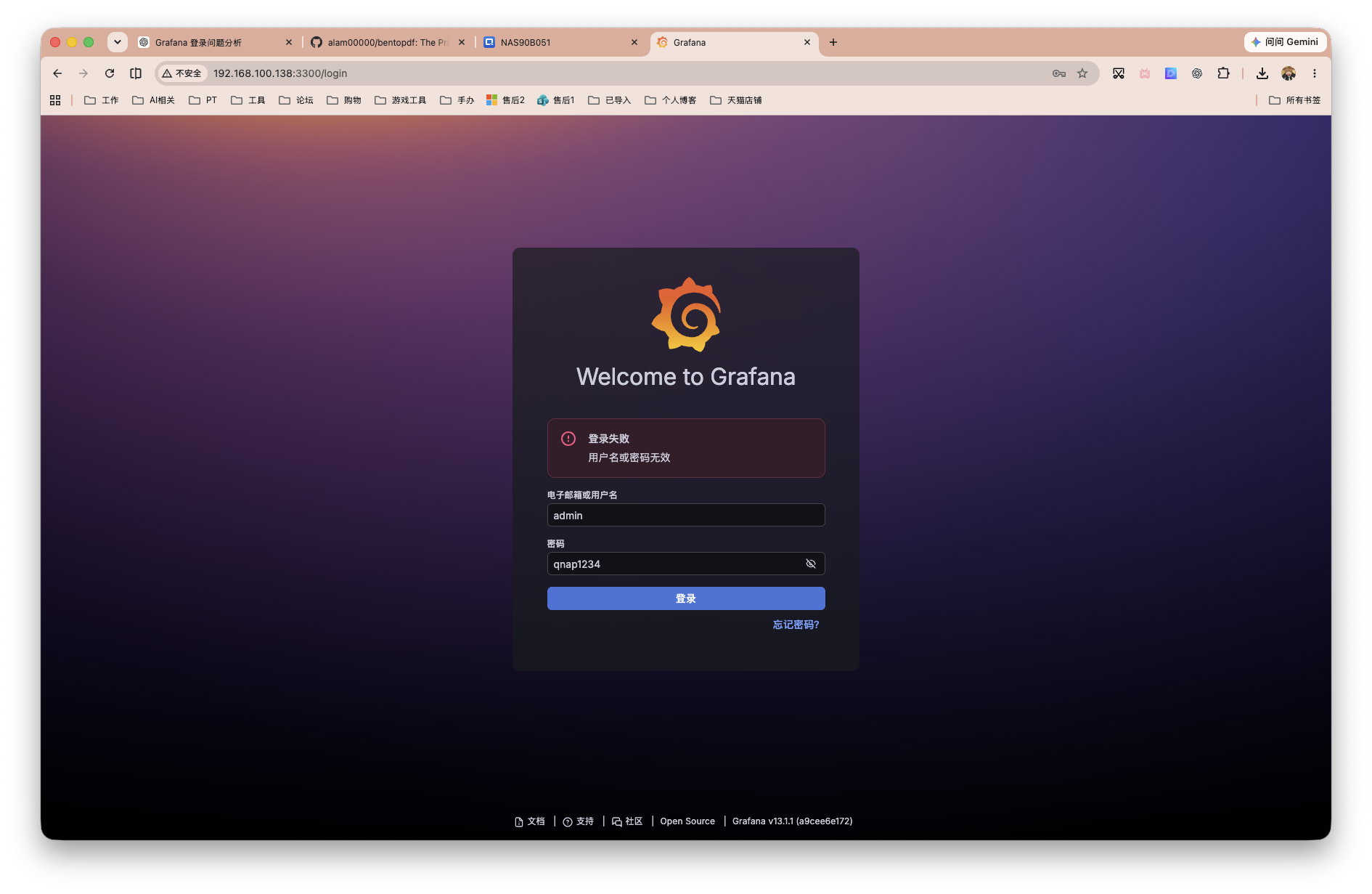Click the Grafana logo on login card

686,314
